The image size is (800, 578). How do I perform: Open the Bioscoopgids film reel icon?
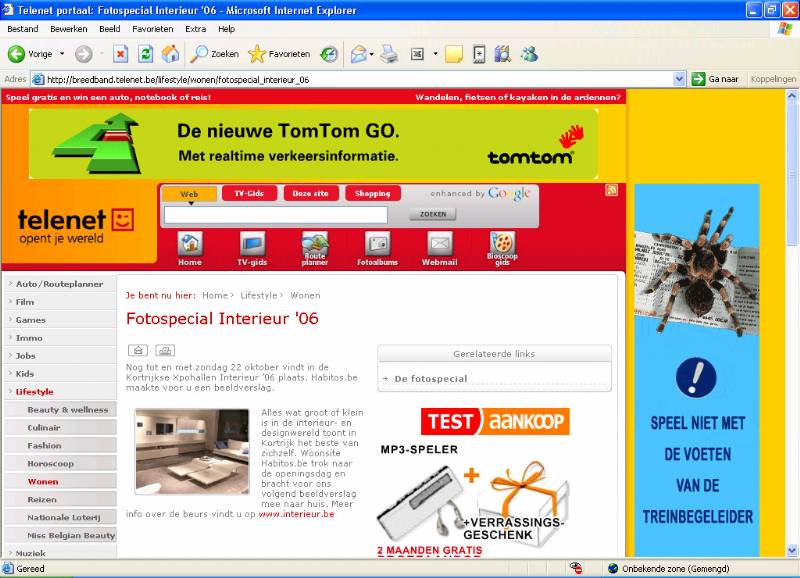[x=502, y=248]
